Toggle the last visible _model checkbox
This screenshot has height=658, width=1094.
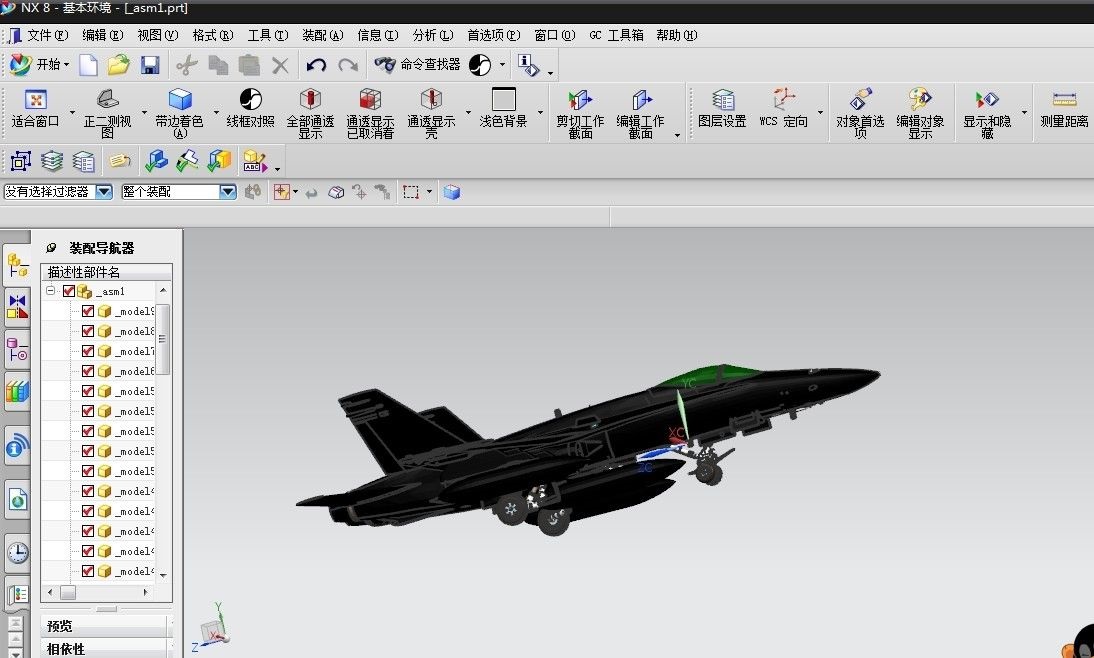(89, 571)
